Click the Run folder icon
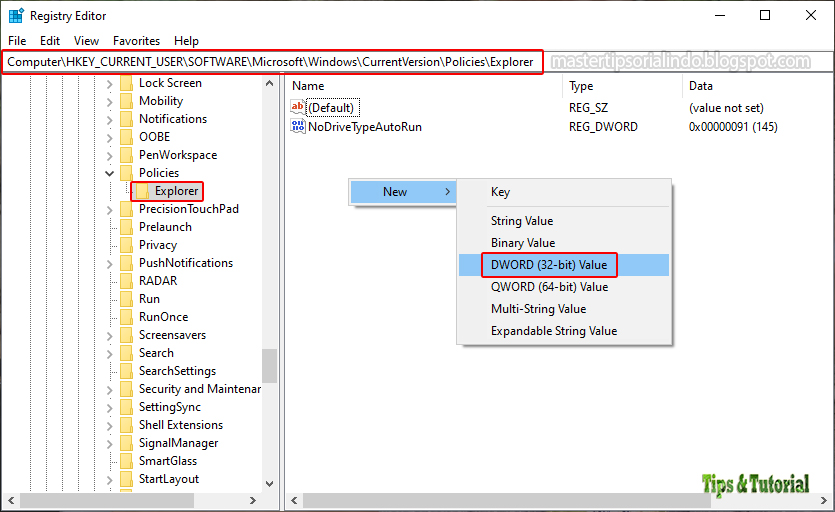 click(x=127, y=299)
